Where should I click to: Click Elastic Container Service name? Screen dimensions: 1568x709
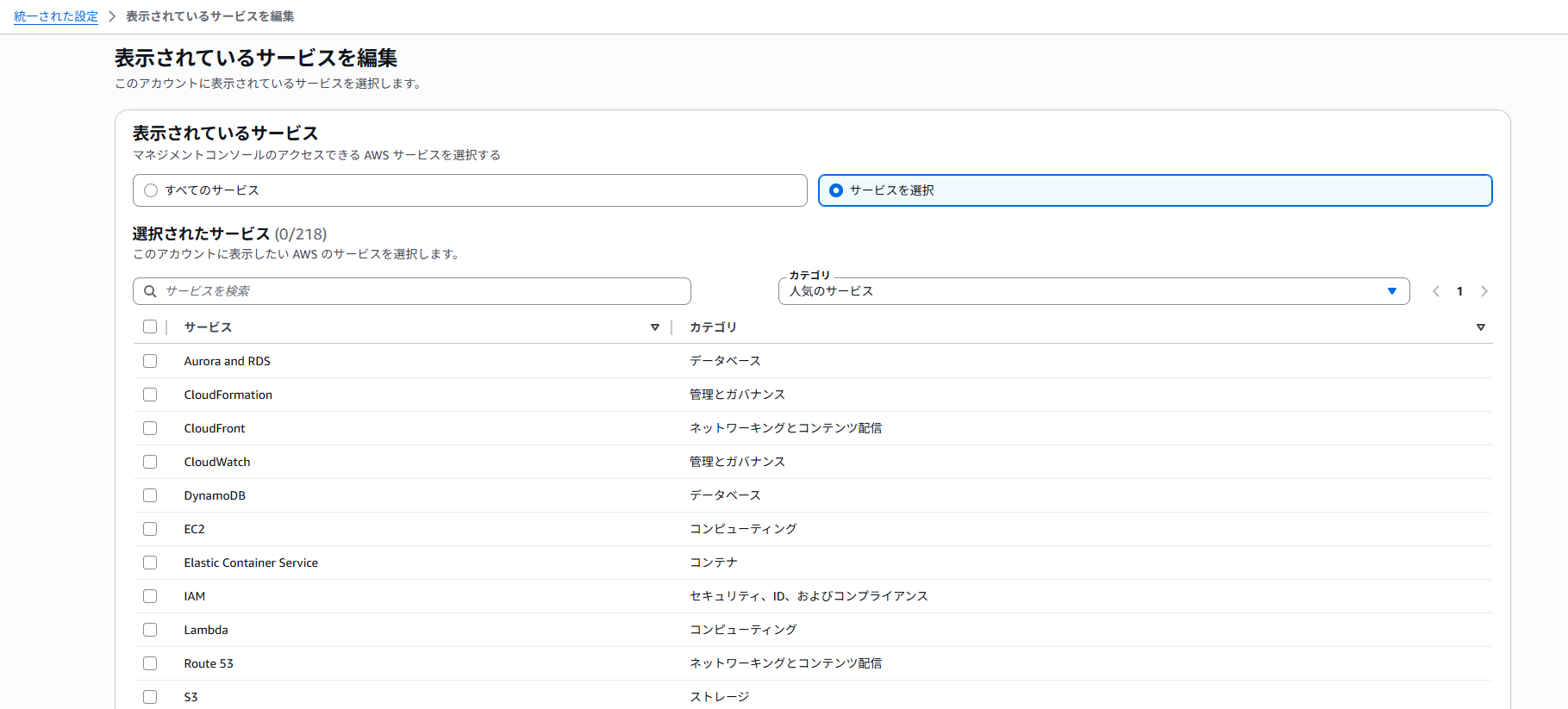tap(251, 563)
